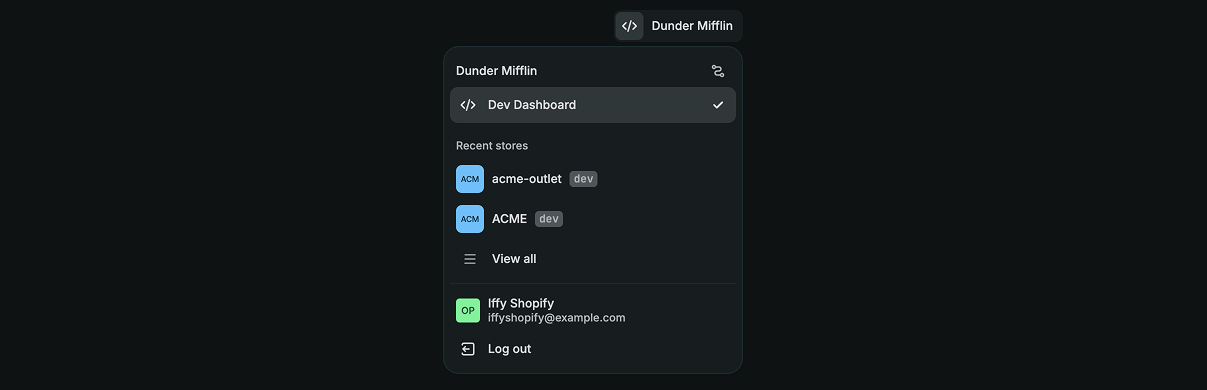Open the ACME store
The image size is (1207, 390).
click(593, 219)
